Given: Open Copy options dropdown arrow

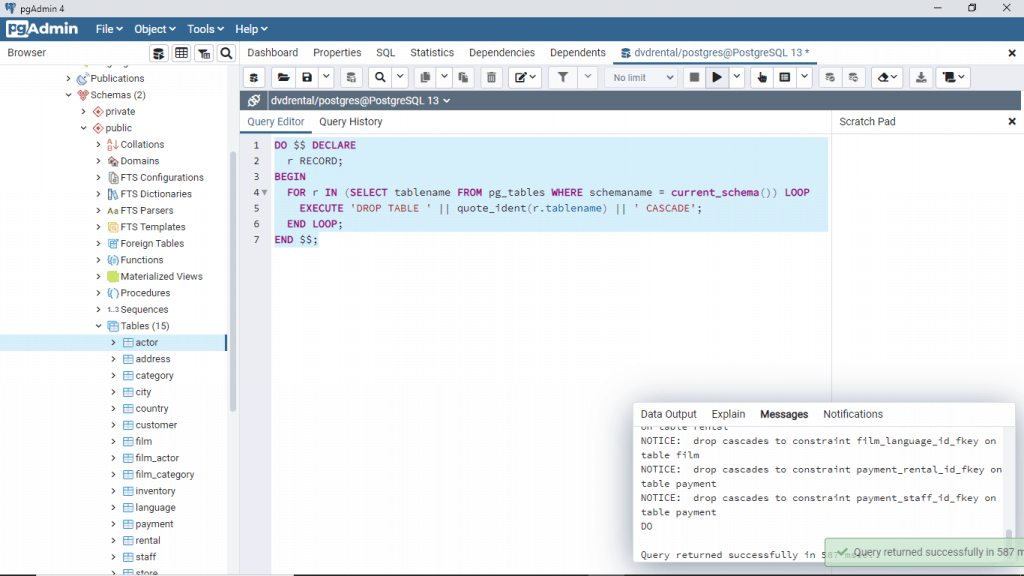Looking at the screenshot, I should (x=444, y=78).
